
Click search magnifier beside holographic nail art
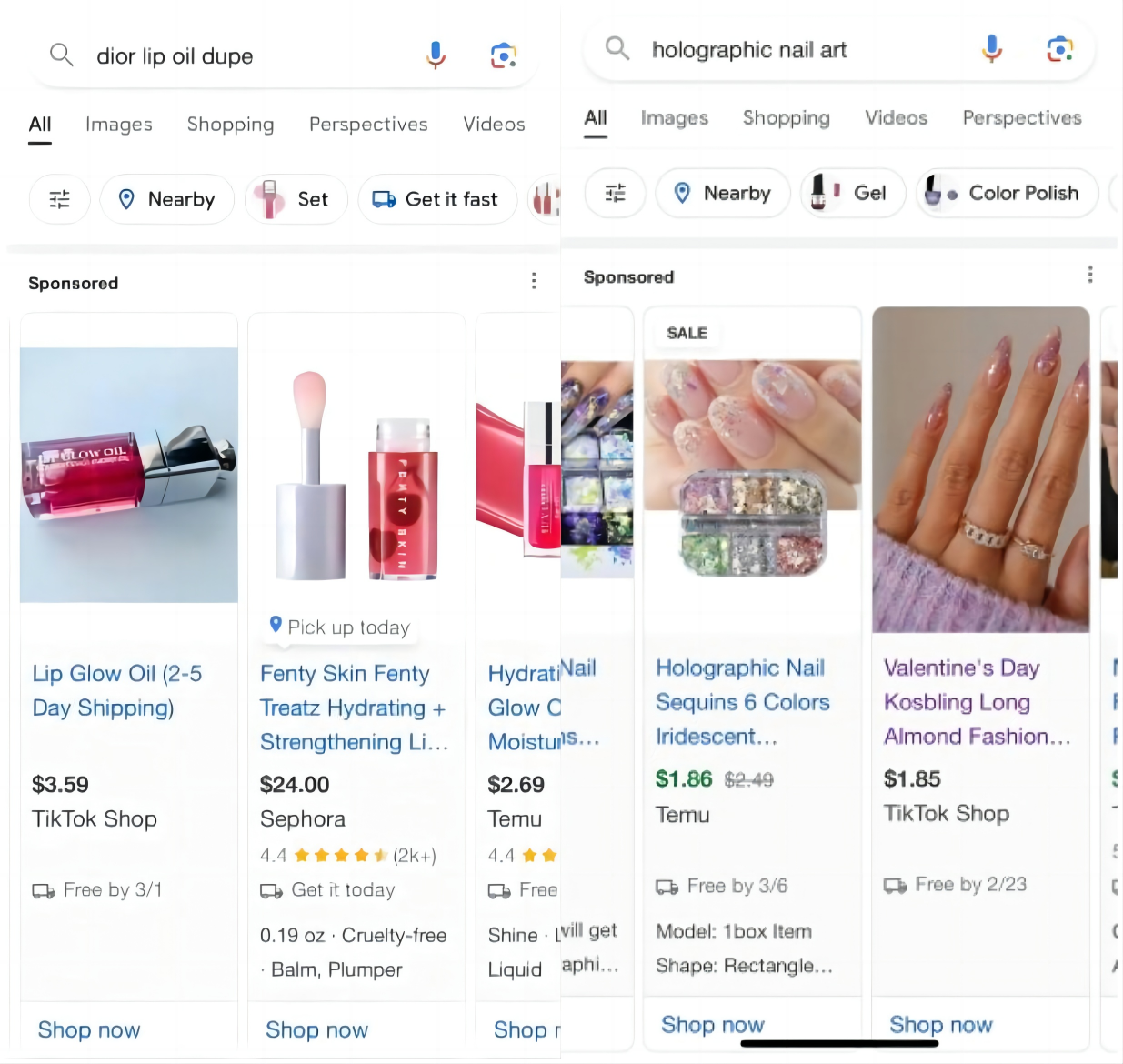pyautogui.click(x=617, y=48)
